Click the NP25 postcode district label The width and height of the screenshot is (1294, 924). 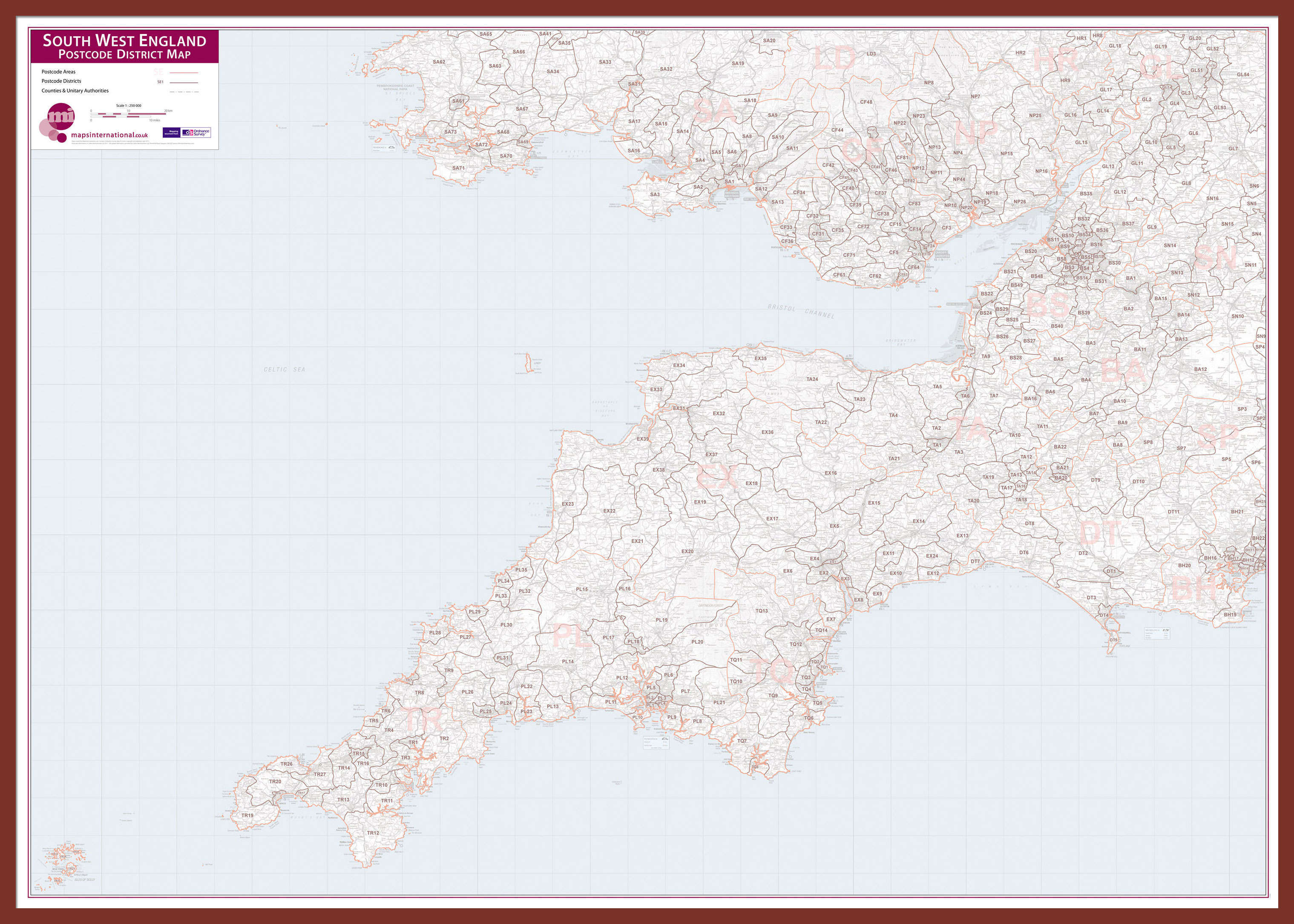pyautogui.click(x=1035, y=115)
